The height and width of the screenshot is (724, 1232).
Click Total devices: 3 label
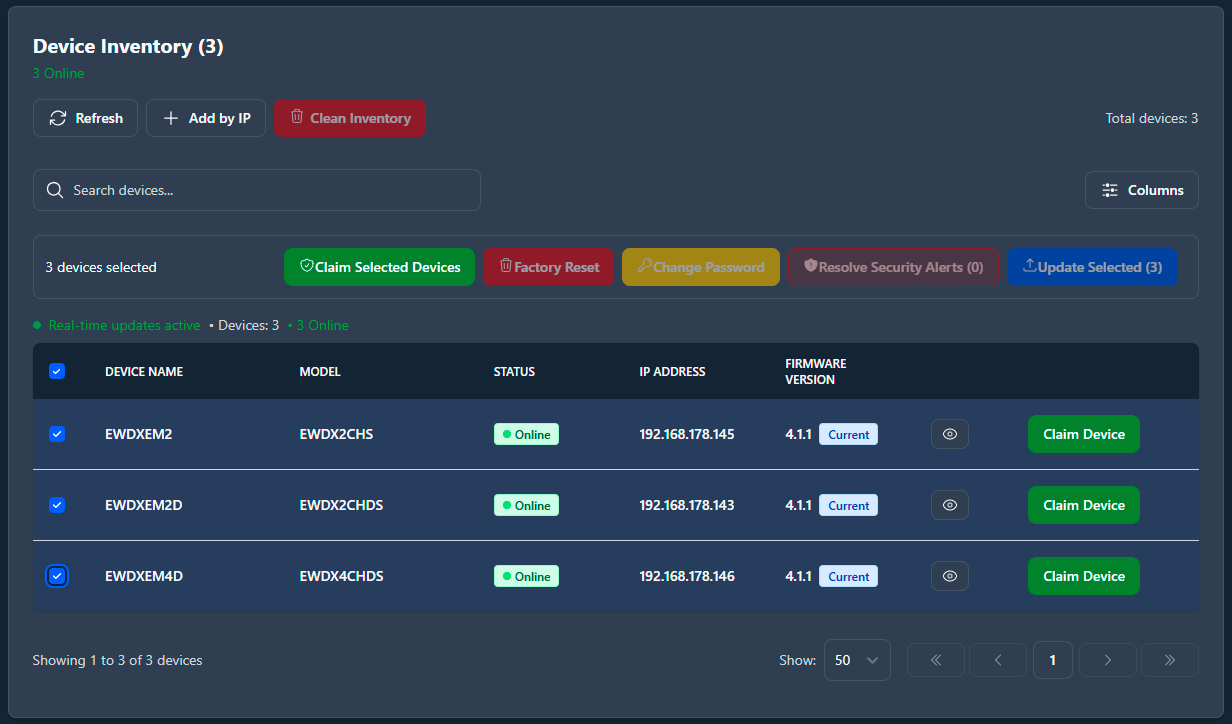point(1152,118)
